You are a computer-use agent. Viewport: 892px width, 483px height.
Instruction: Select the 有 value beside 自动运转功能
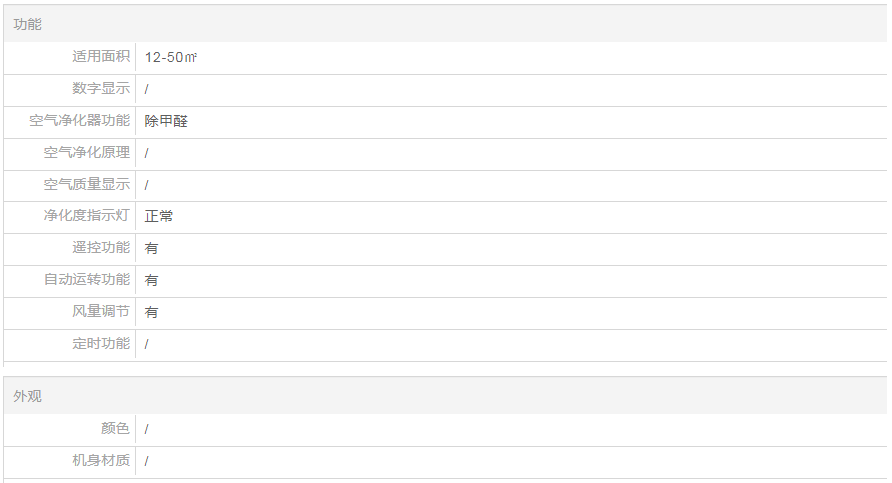click(151, 280)
